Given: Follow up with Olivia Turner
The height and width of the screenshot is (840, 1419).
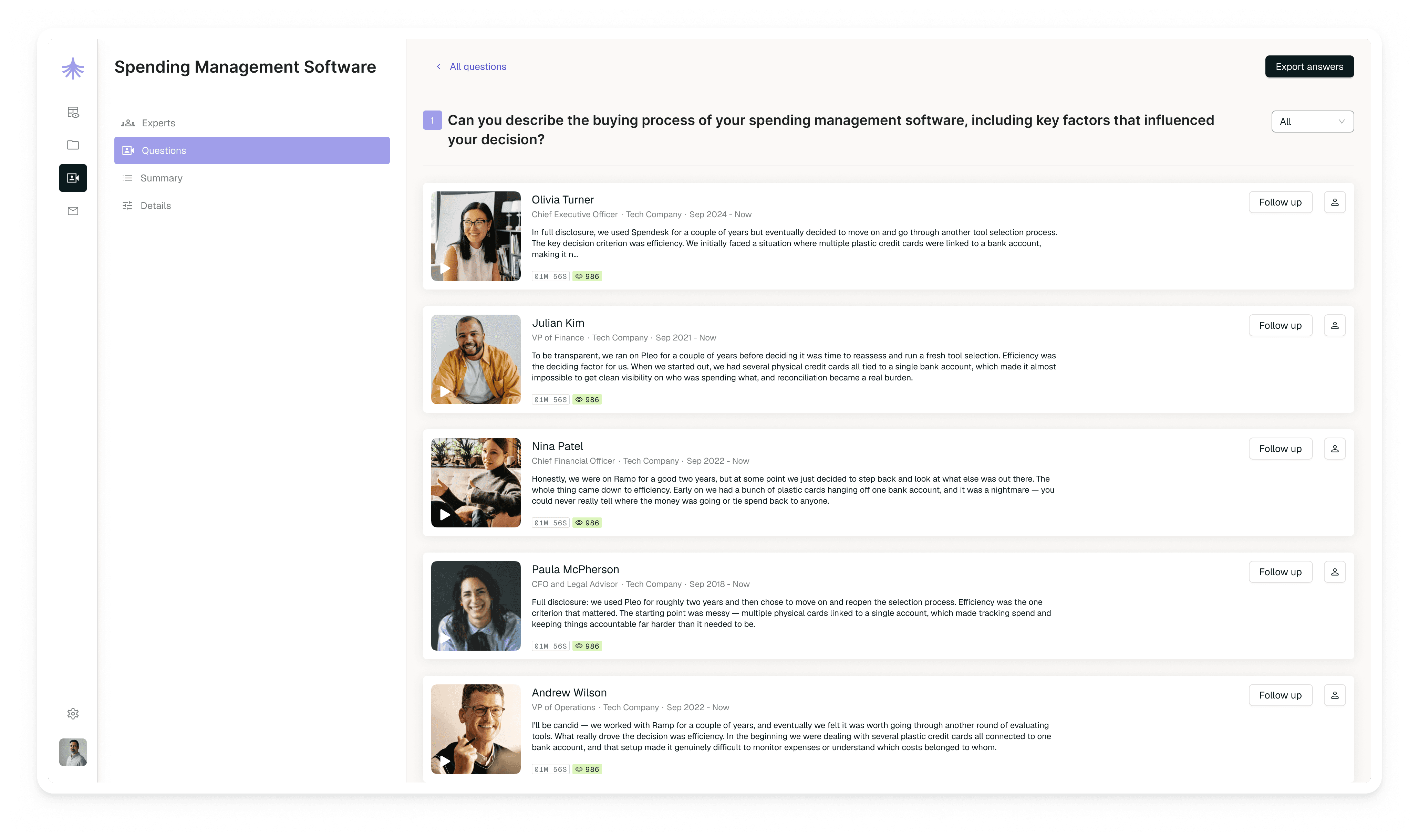Looking at the screenshot, I should click(x=1280, y=202).
